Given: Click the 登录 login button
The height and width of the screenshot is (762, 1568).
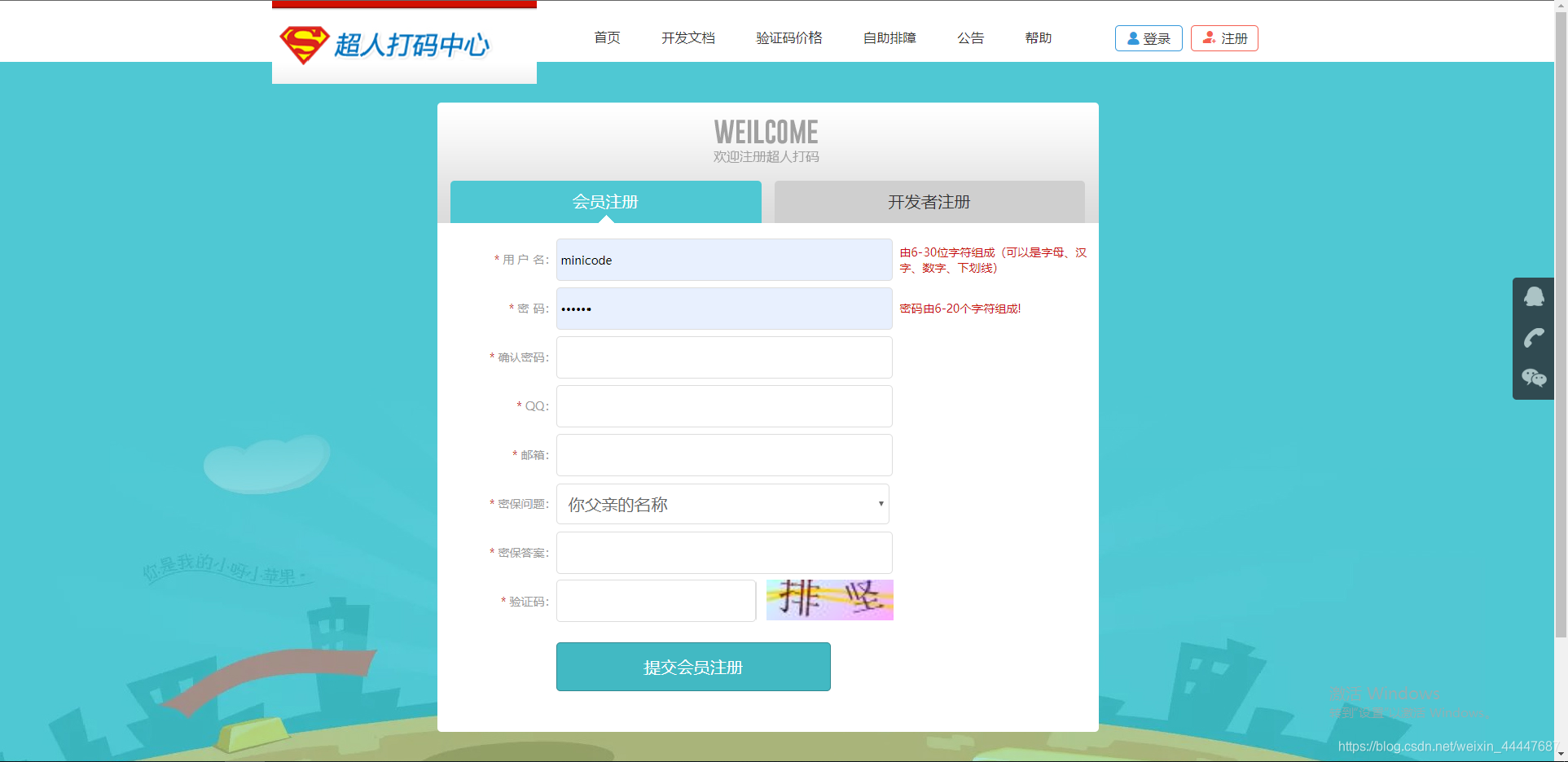Looking at the screenshot, I should point(1149,38).
